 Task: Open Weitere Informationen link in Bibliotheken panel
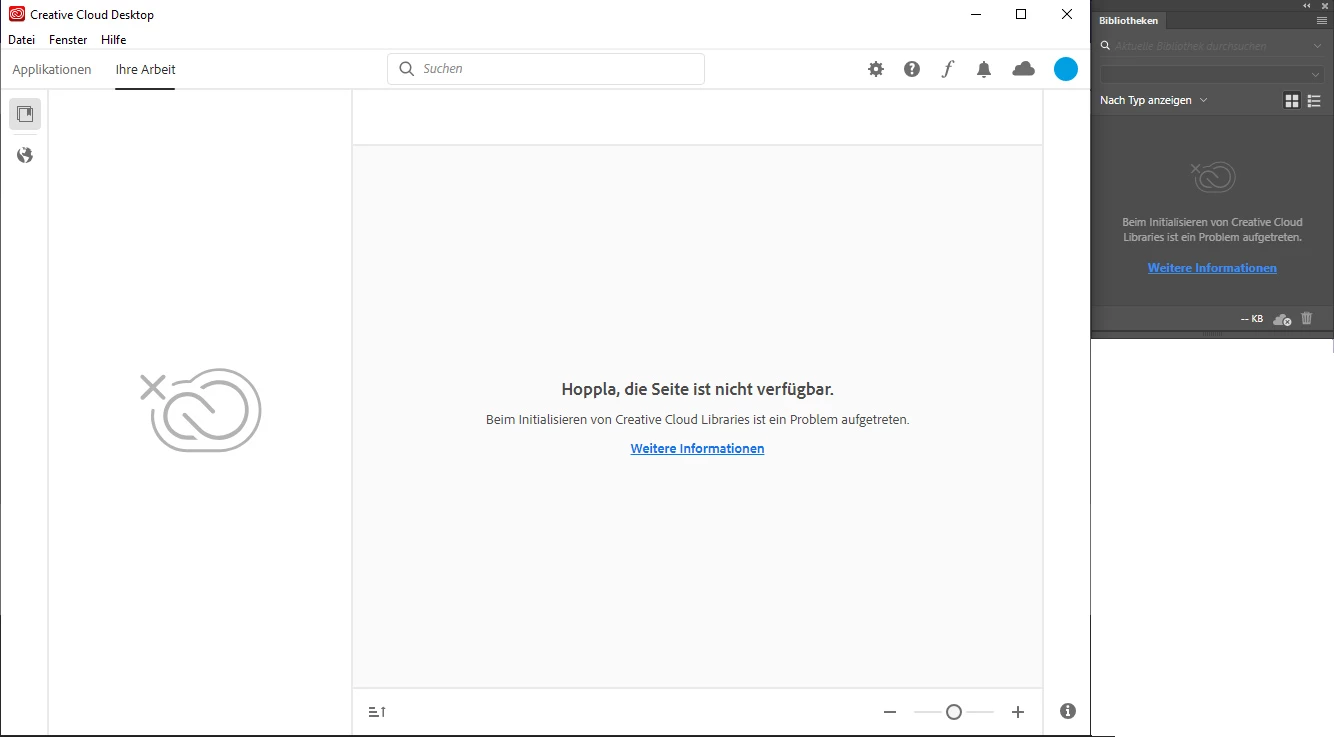(x=1212, y=268)
